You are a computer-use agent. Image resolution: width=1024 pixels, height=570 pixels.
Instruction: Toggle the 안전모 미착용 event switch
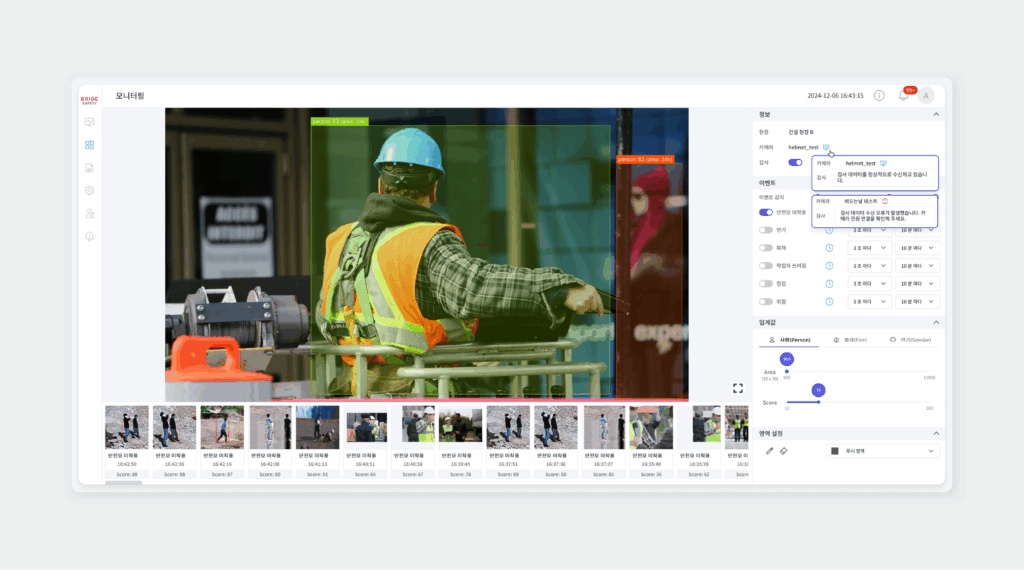coord(765,212)
